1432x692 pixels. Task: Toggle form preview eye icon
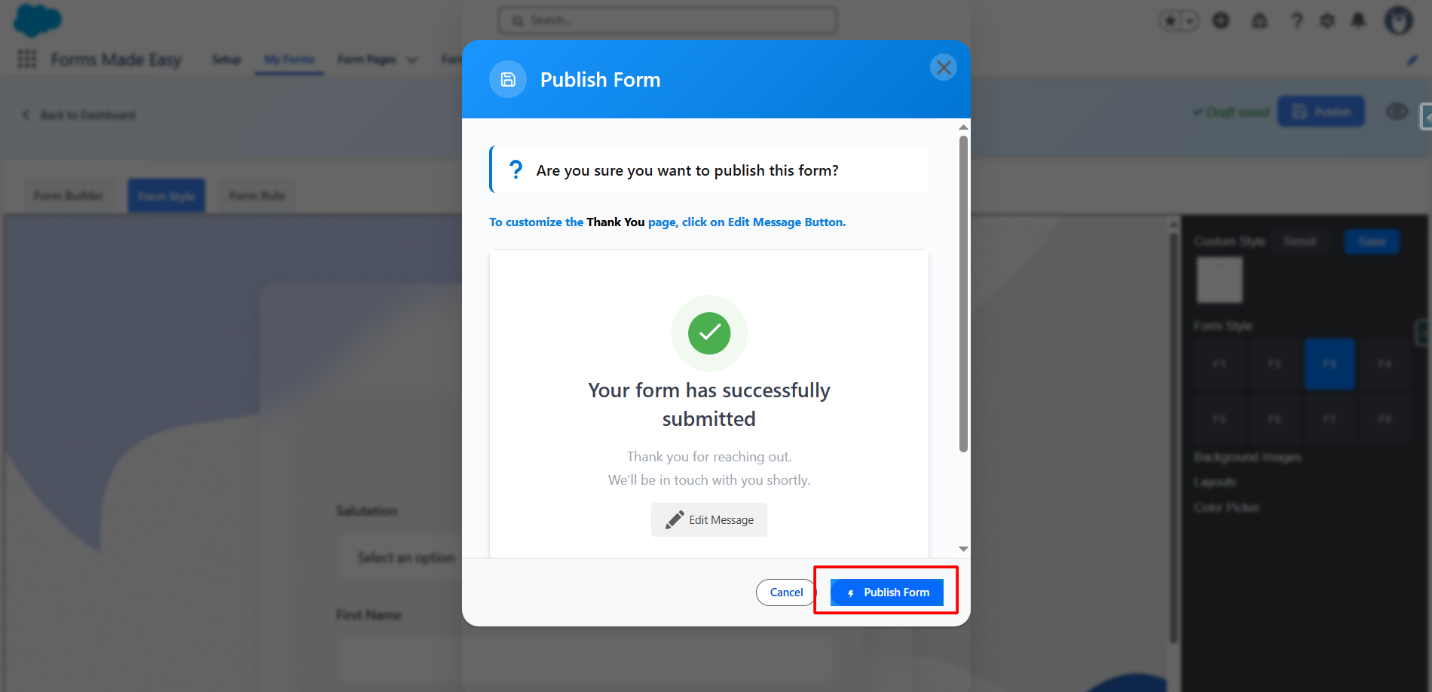click(x=1396, y=112)
